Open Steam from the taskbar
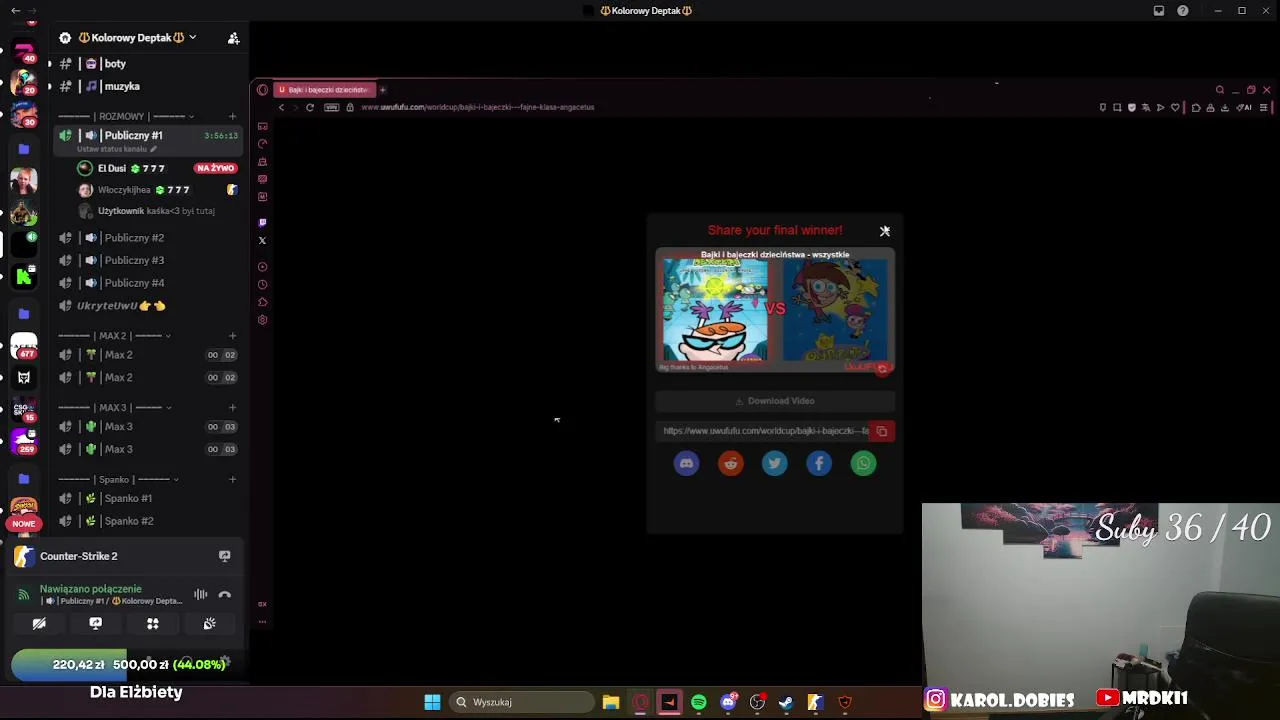 pyautogui.click(x=786, y=702)
